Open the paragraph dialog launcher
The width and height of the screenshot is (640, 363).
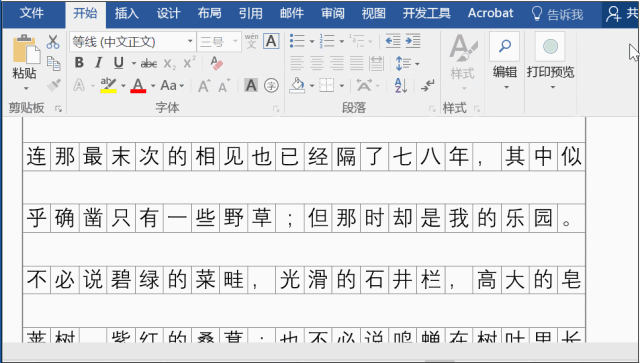pos(432,109)
